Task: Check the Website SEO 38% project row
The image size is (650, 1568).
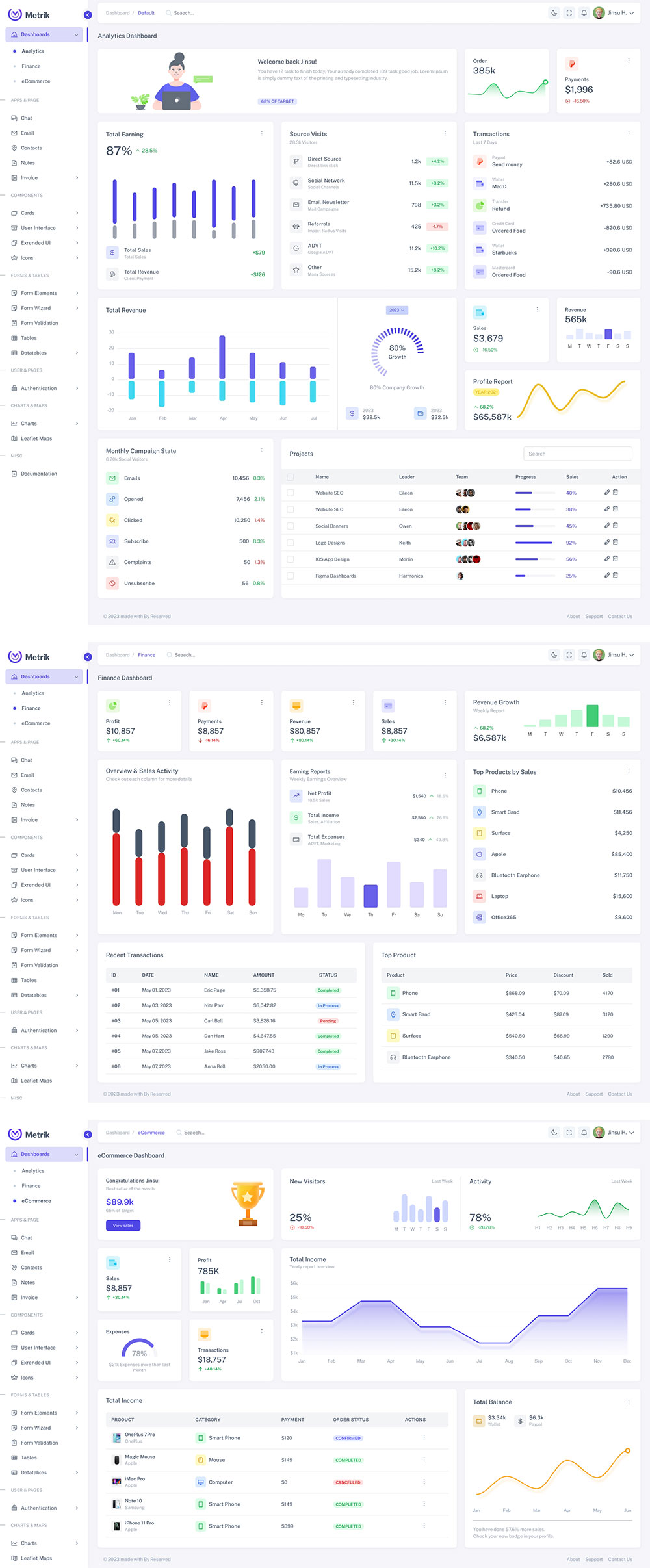Action: (291, 509)
